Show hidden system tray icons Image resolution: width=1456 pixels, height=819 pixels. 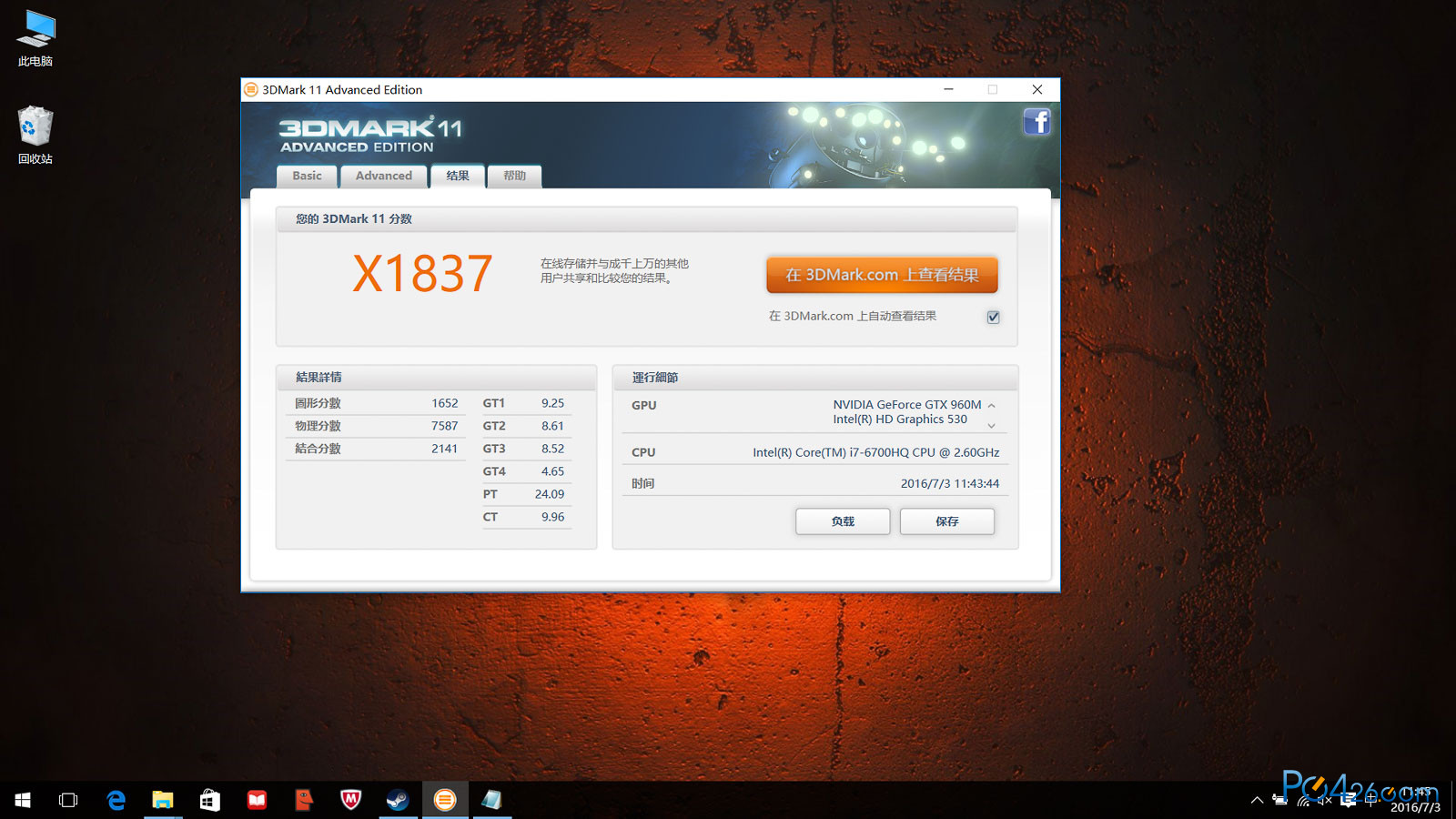click(x=1257, y=800)
